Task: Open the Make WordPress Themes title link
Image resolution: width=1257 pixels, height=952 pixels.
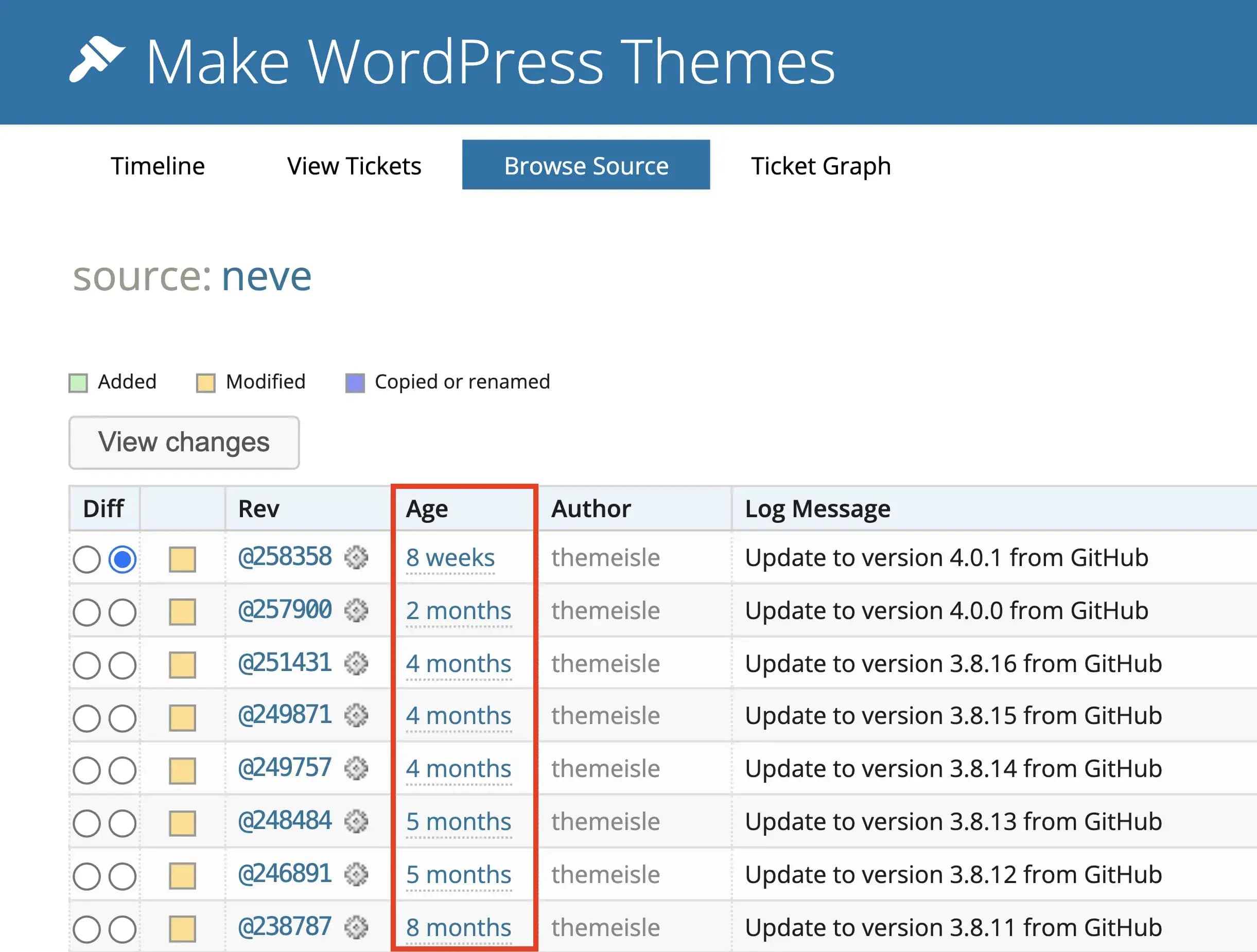Action: point(491,61)
